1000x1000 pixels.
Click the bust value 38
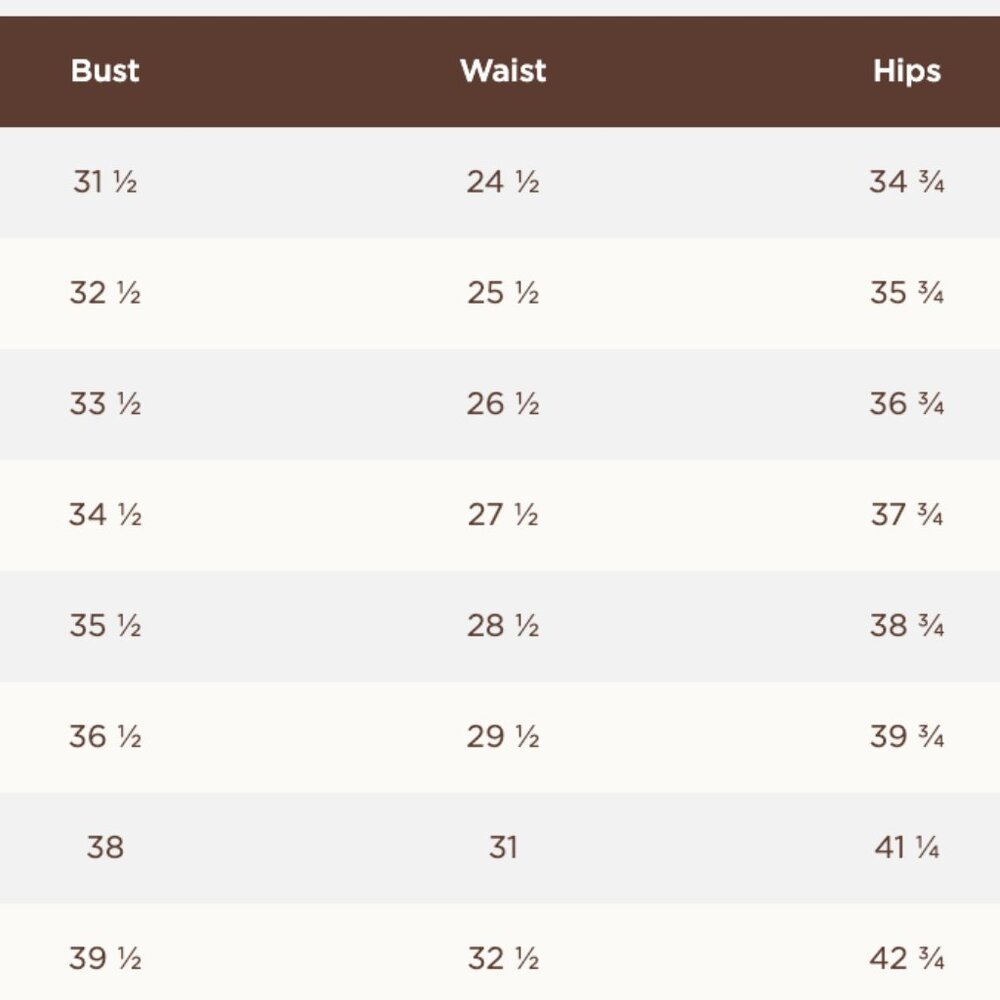coord(105,848)
